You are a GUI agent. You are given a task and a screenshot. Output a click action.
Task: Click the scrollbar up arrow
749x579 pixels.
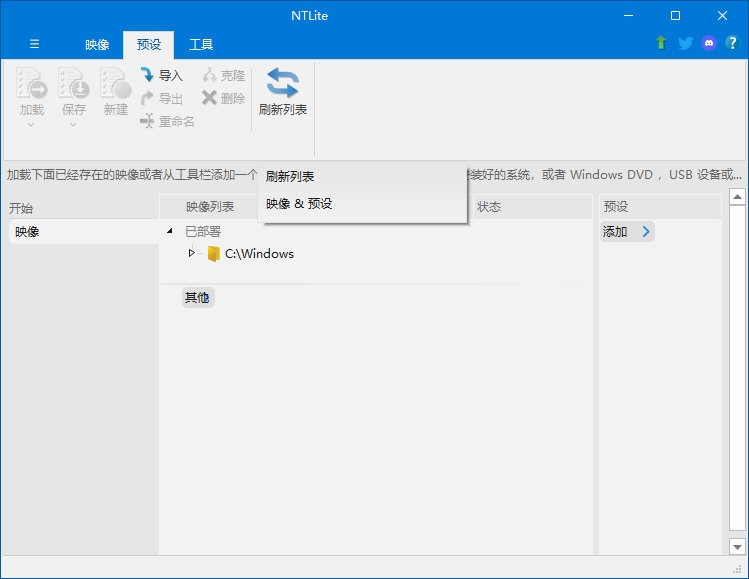(737, 196)
